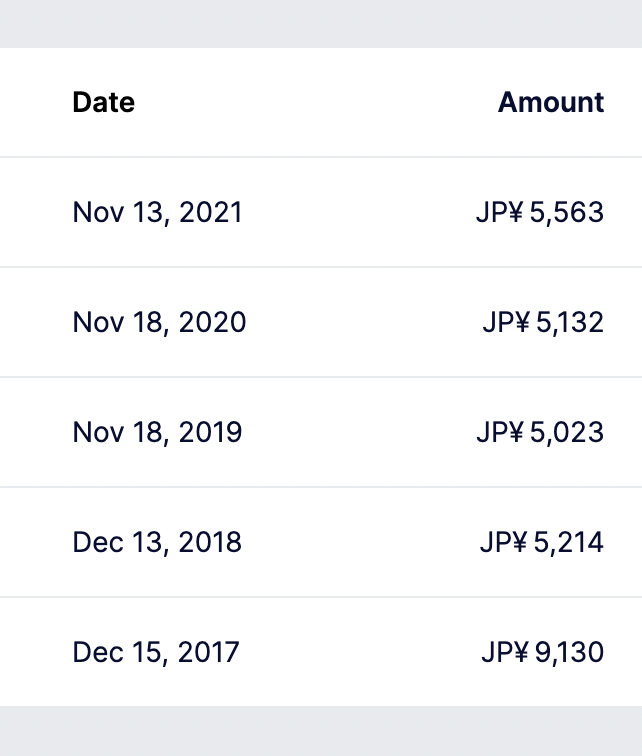This screenshot has height=756, width=642.
Task: Click the year 2018 in fourth row
Action: pyautogui.click(x=210, y=542)
